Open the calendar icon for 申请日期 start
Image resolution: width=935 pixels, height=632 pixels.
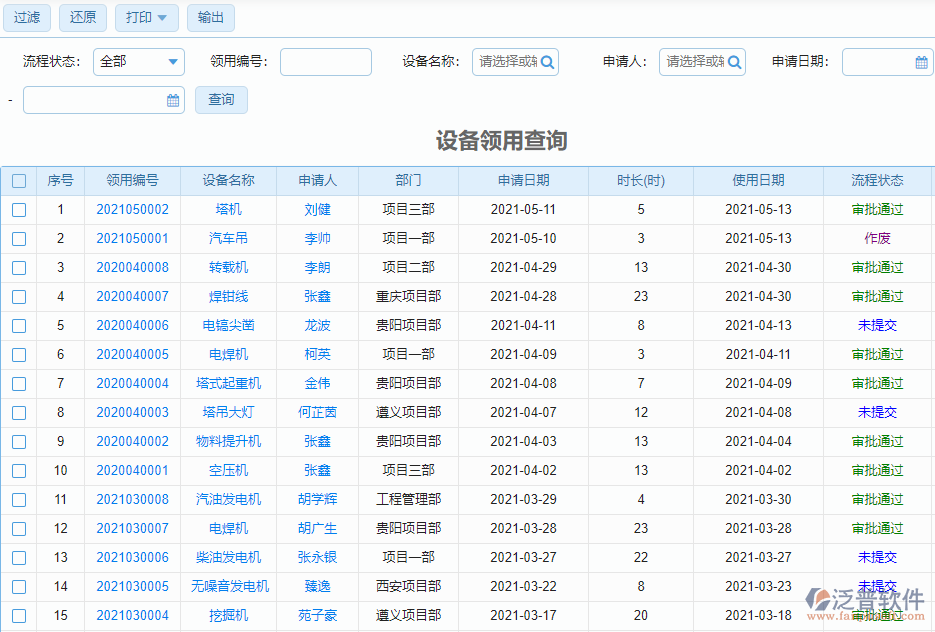coord(921,62)
